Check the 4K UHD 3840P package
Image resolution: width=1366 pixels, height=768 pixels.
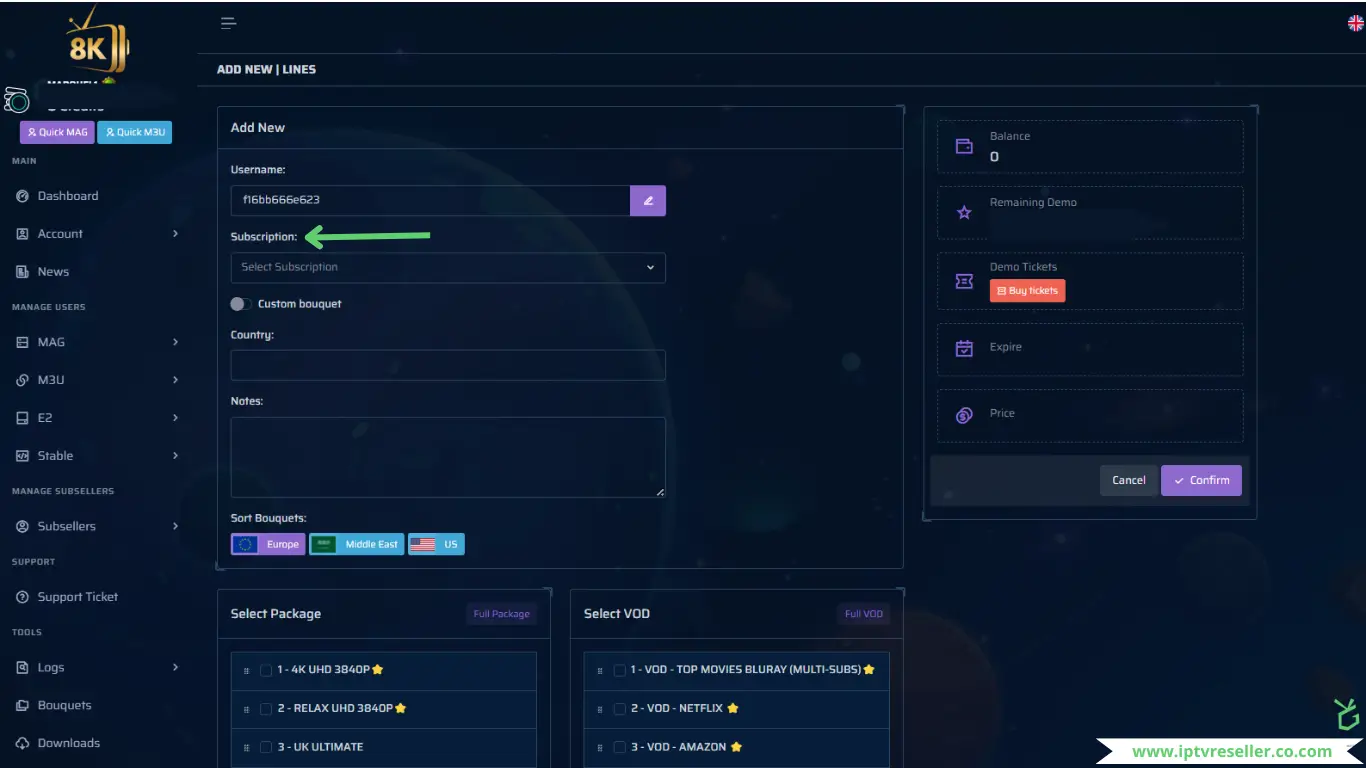(x=266, y=670)
